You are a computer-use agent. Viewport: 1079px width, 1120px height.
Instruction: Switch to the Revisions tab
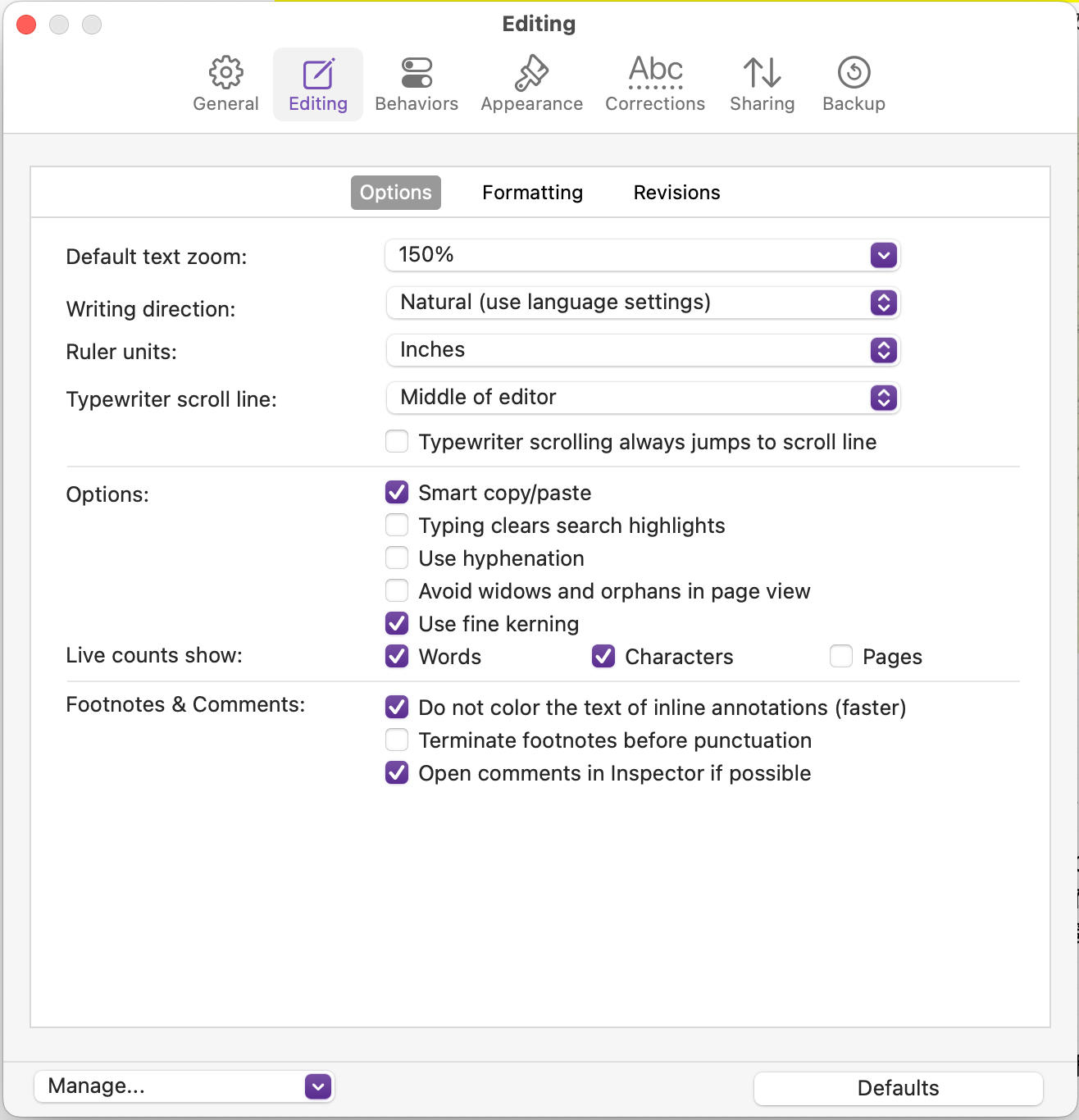[x=676, y=193]
